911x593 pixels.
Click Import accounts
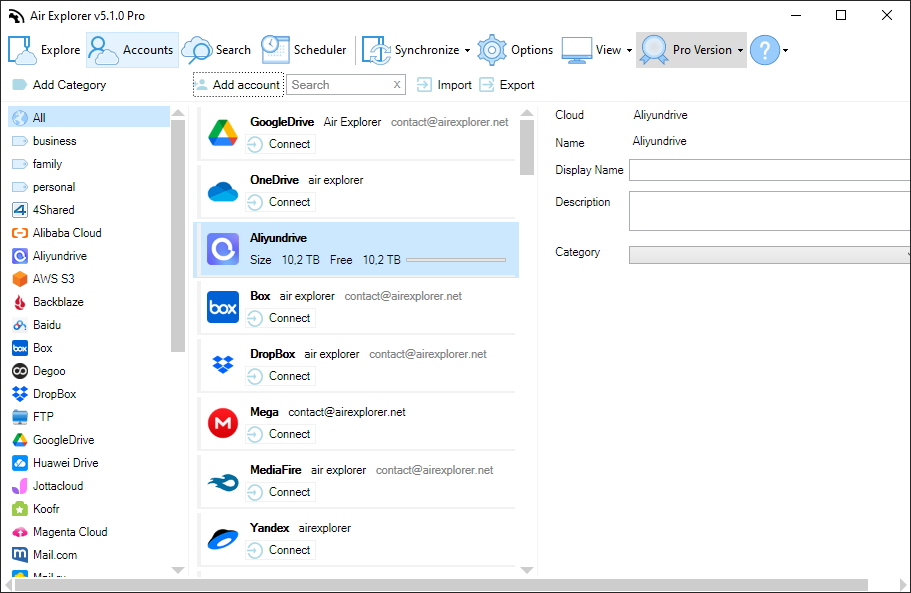point(444,85)
